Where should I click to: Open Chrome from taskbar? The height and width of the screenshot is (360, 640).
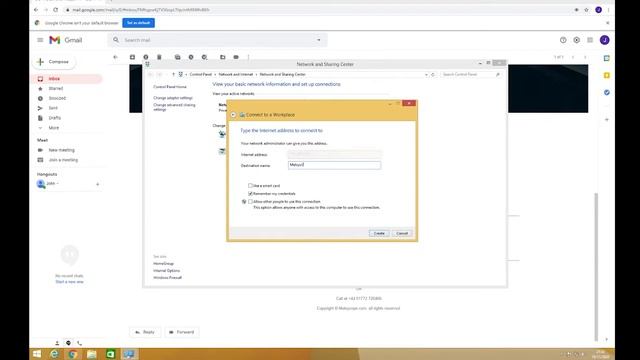click(73, 354)
